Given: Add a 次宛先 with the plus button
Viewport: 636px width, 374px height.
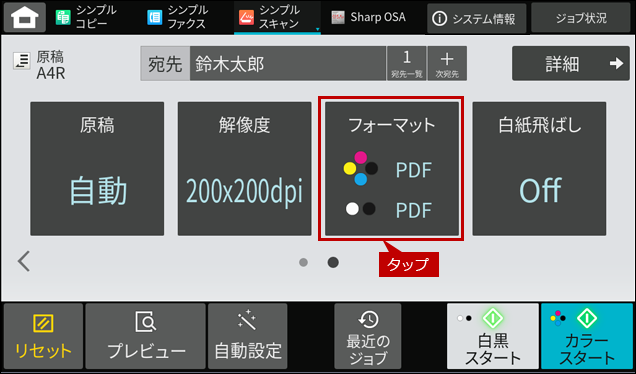Looking at the screenshot, I should [447, 64].
